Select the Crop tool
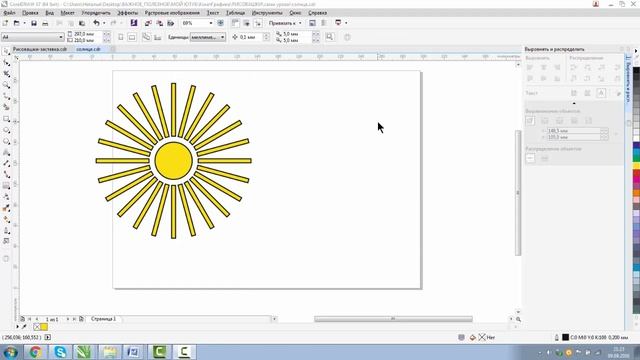The height and width of the screenshot is (360, 640). click(x=6, y=74)
